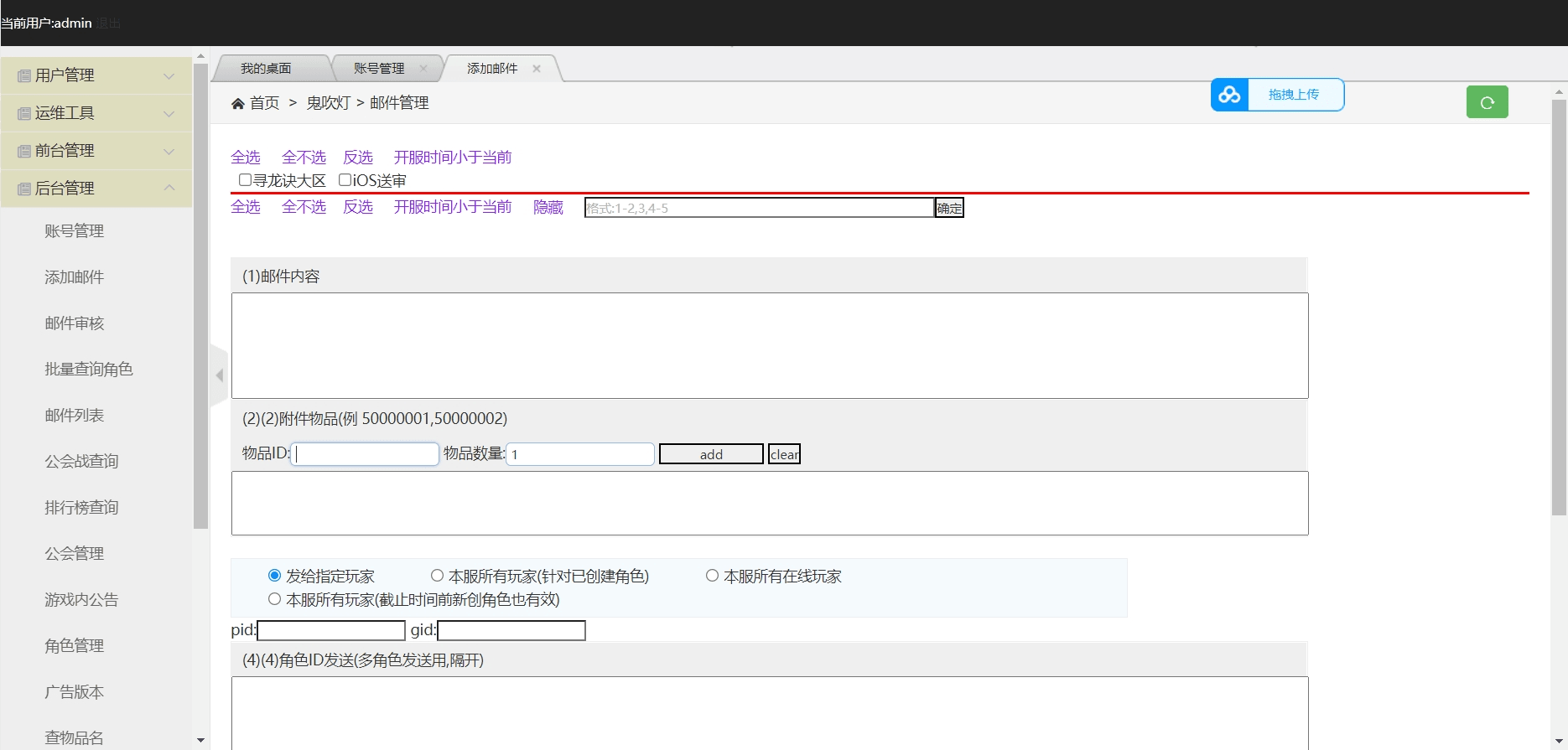Open 游戏内公告 in sidebar
1568x750 pixels.
tap(81, 600)
